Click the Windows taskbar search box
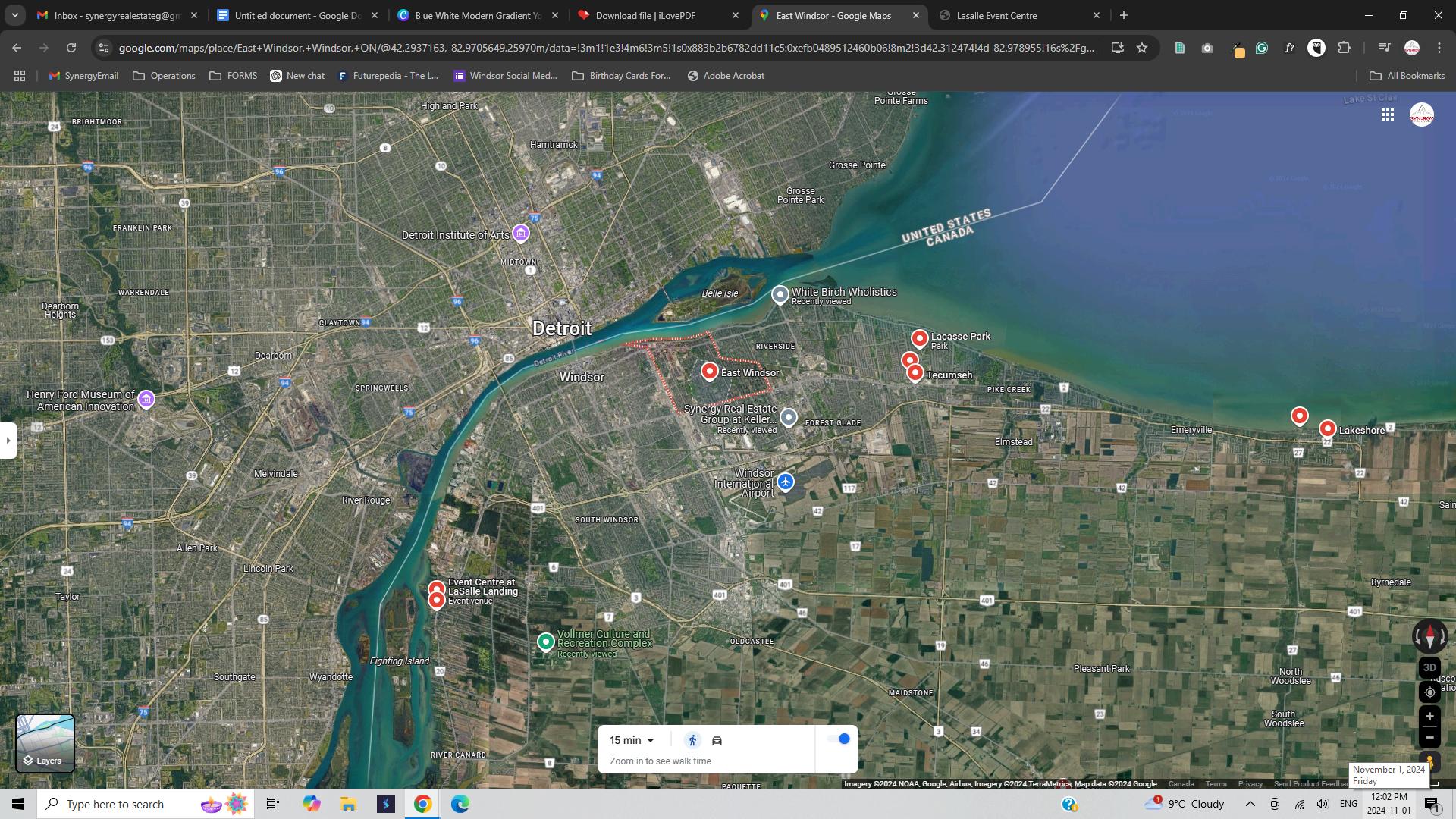 coord(114,804)
